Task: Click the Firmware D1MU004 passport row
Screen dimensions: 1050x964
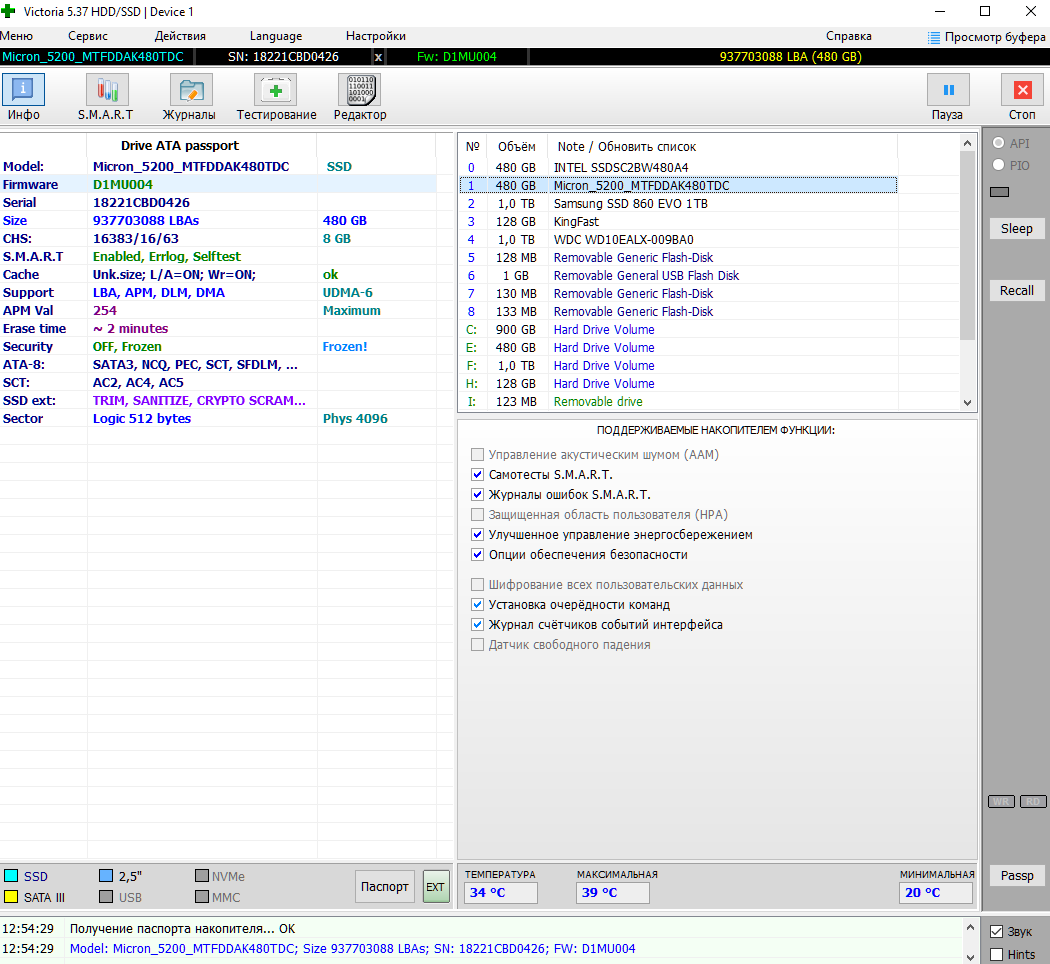Action: pos(218,184)
